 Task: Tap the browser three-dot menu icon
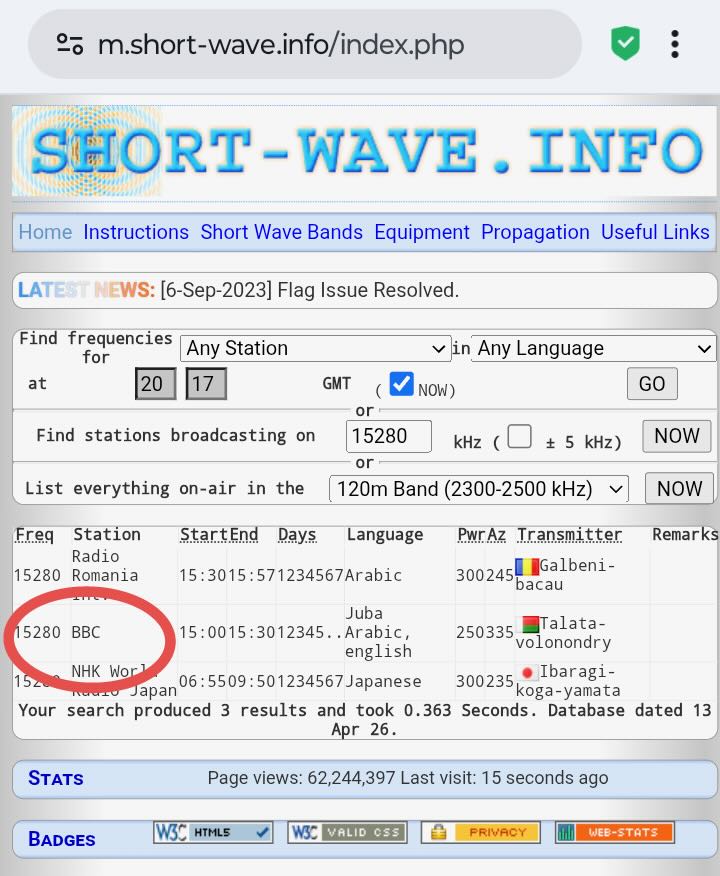point(675,44)
